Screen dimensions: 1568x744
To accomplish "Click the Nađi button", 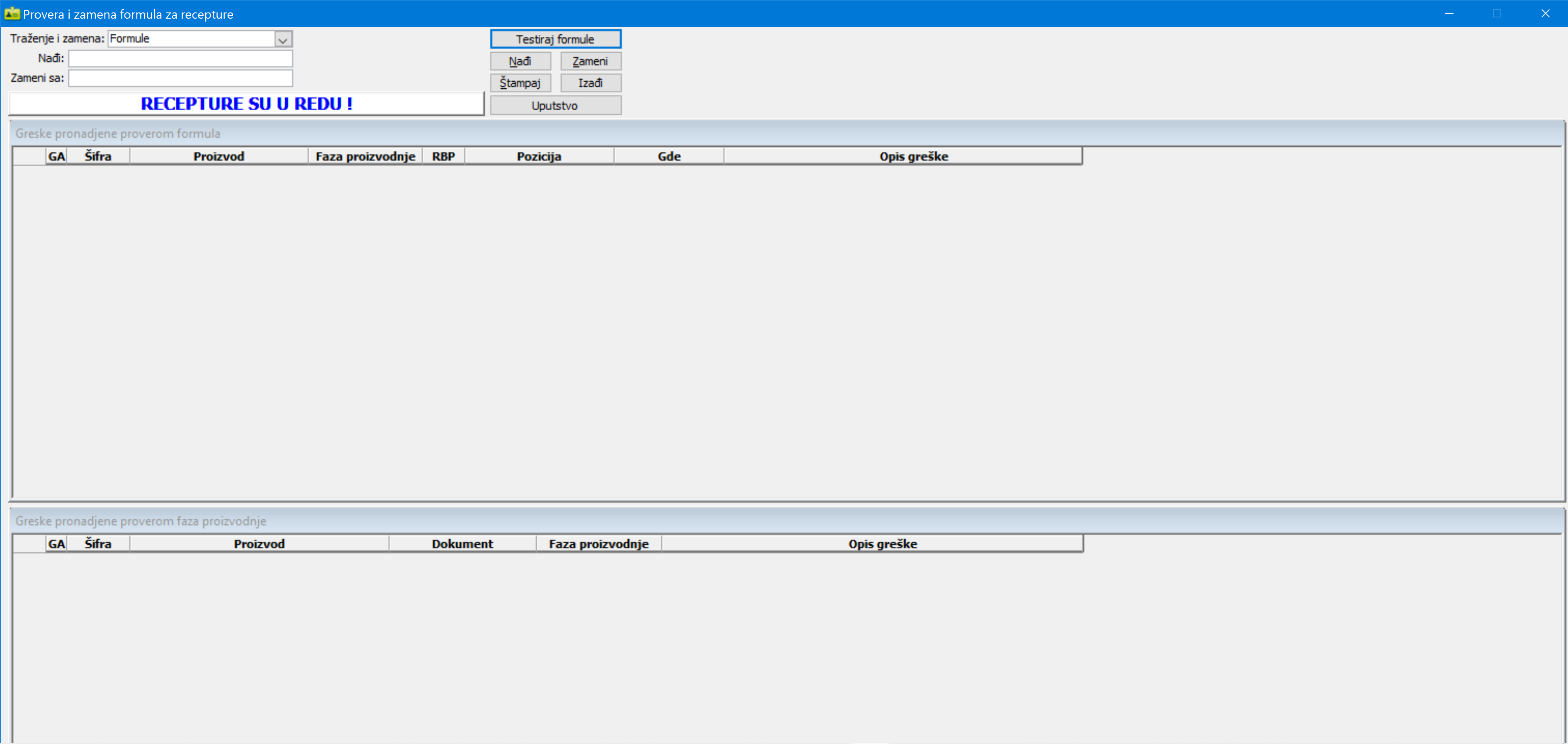I will click(x=520, y=61).
